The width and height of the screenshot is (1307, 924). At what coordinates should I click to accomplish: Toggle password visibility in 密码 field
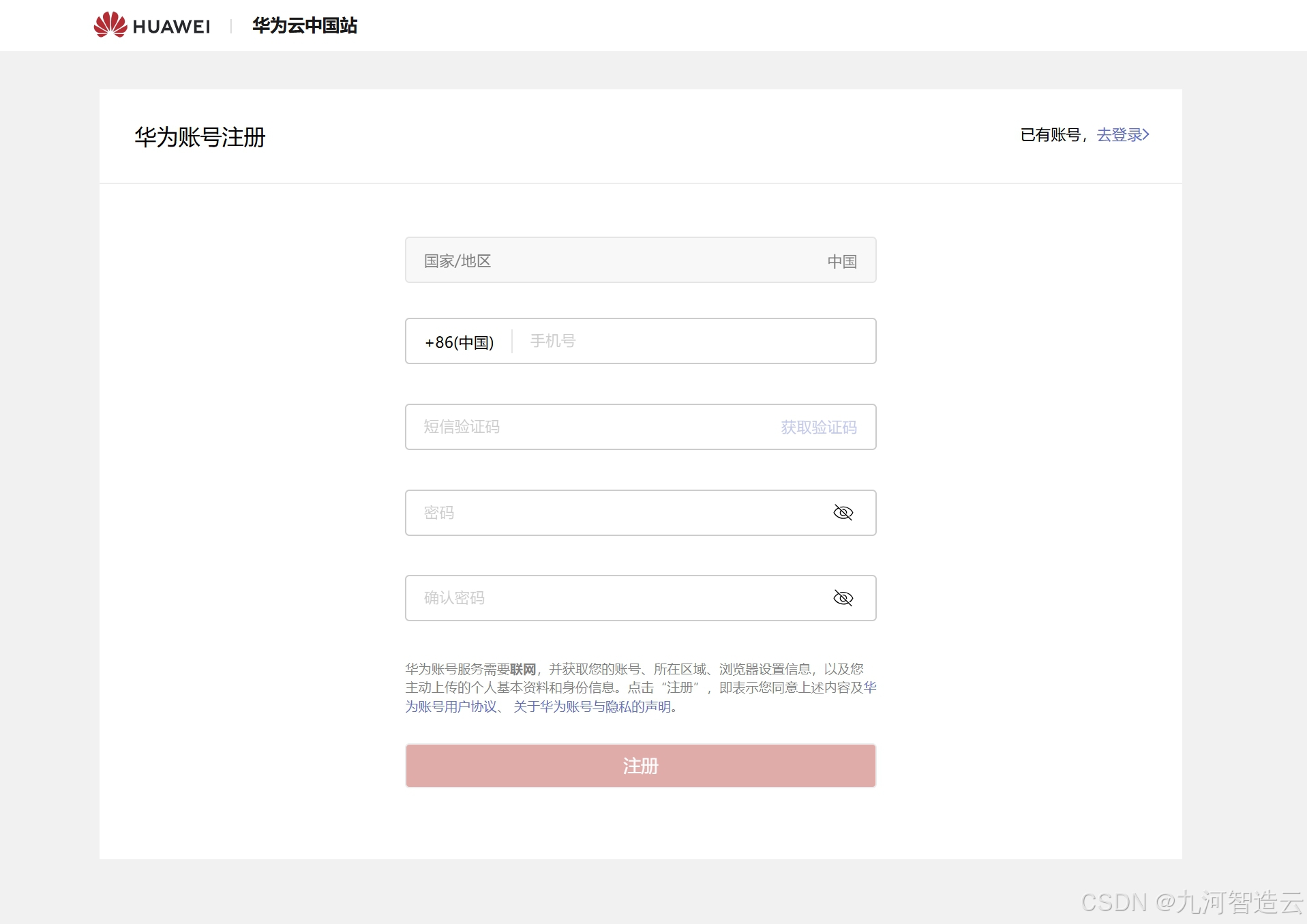[843, 513]
